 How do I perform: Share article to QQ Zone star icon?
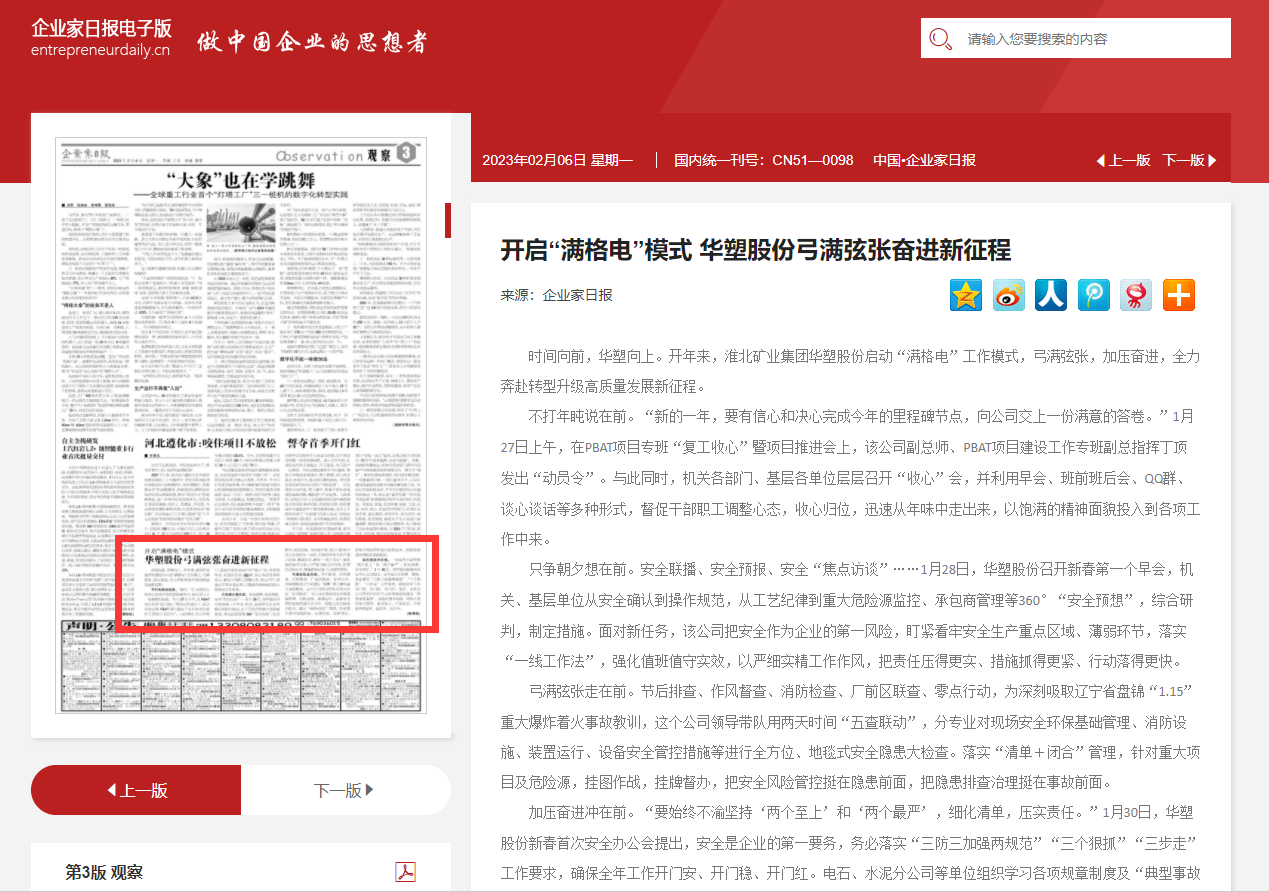click(966, 295)
